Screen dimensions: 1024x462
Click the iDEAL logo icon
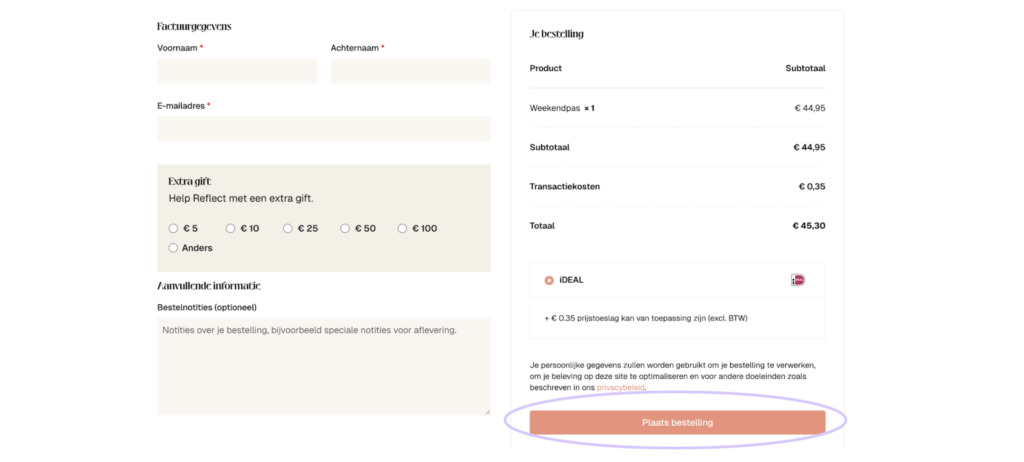point(797,280)
